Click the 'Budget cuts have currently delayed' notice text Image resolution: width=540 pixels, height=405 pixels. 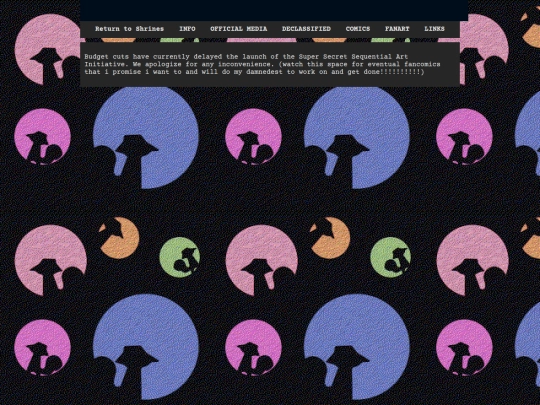pos(262,64)
